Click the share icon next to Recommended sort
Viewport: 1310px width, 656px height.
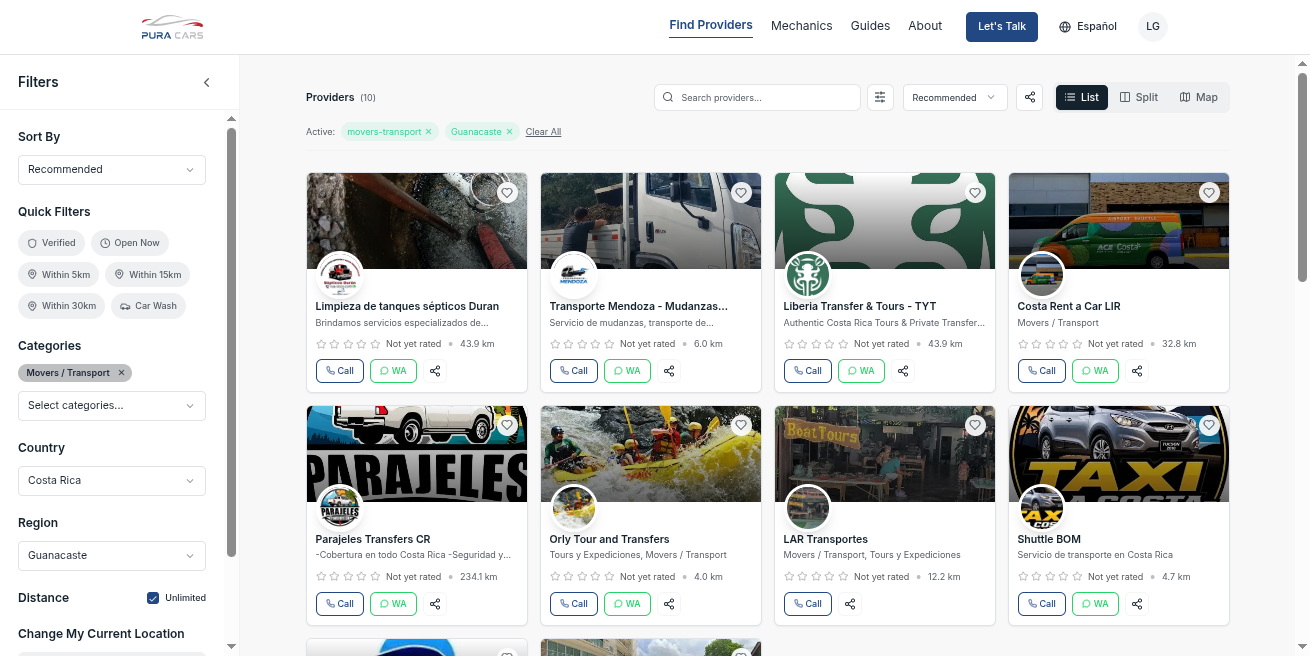pos(1030,97)
